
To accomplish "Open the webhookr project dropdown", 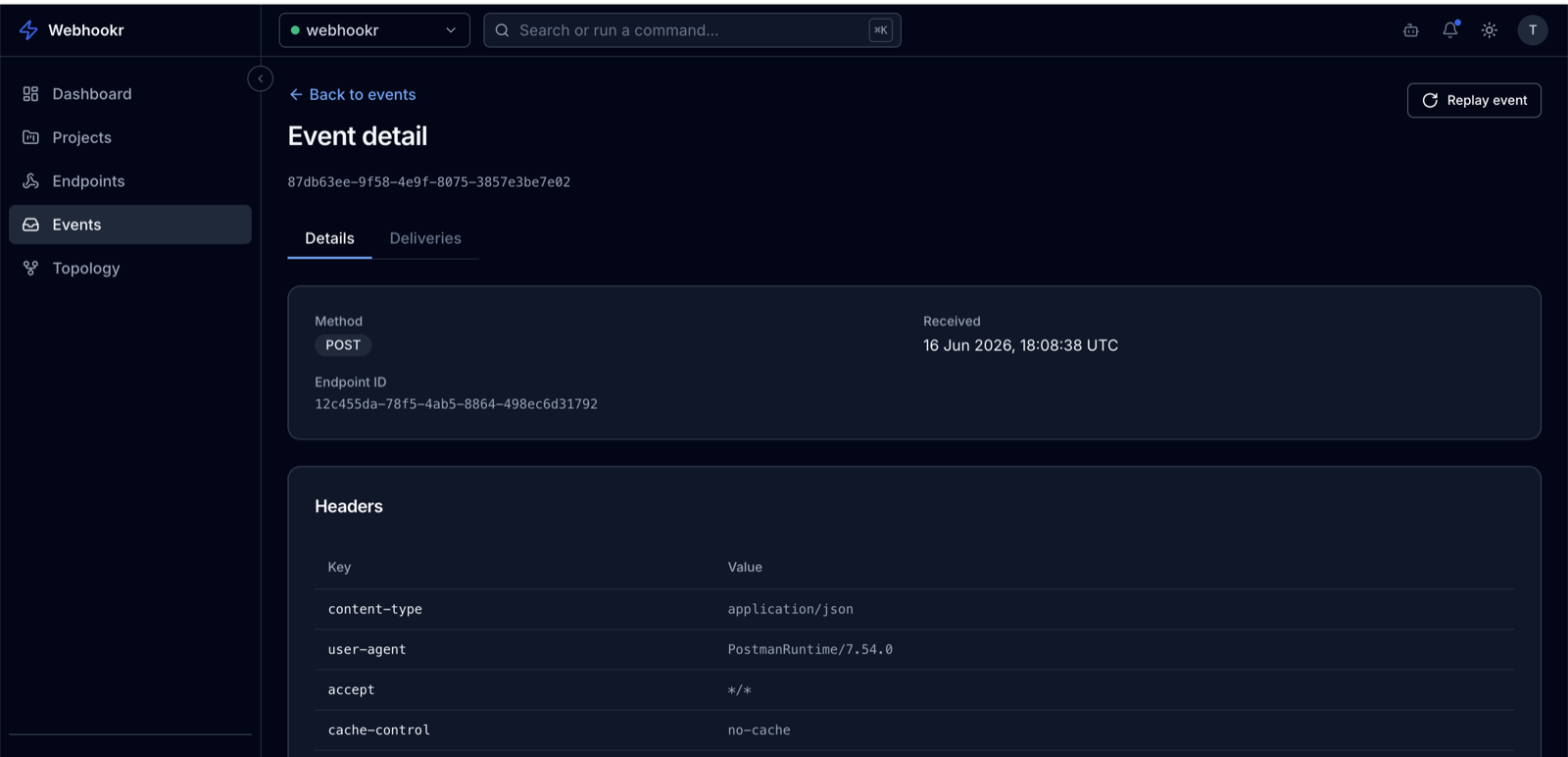I will [374, 30].
